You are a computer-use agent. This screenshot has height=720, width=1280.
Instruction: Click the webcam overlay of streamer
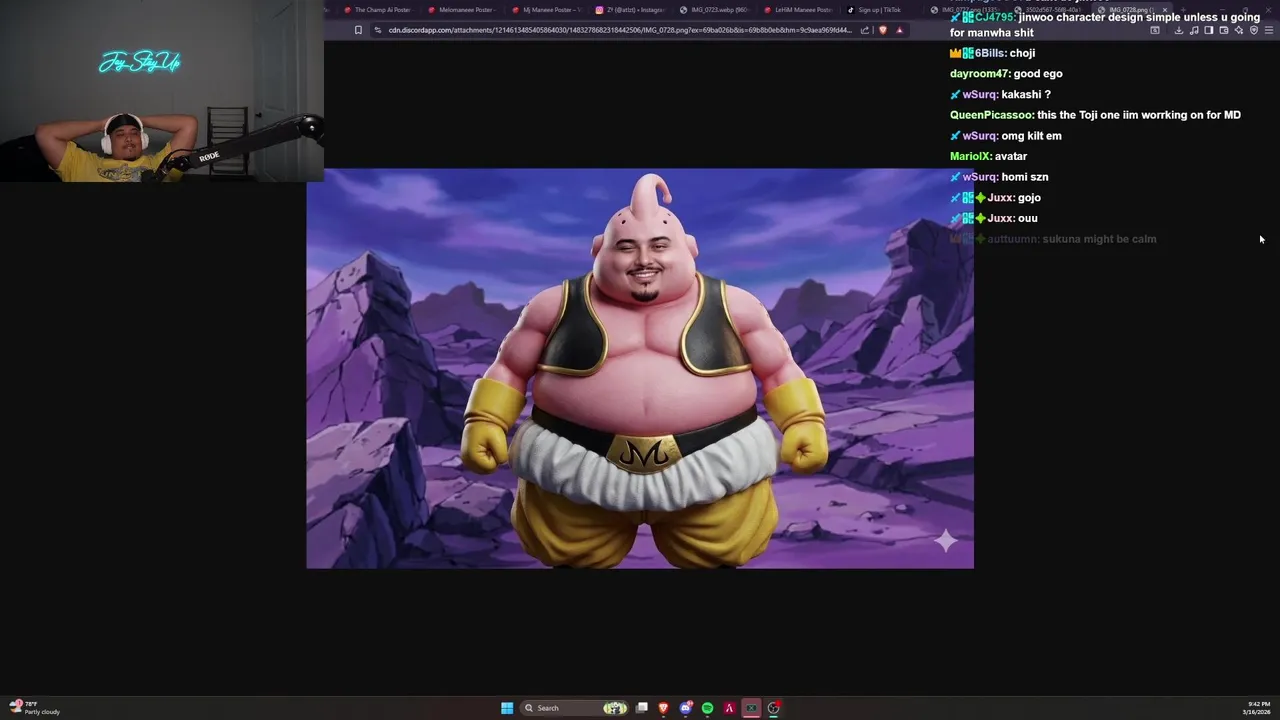(x=162, y=91)
